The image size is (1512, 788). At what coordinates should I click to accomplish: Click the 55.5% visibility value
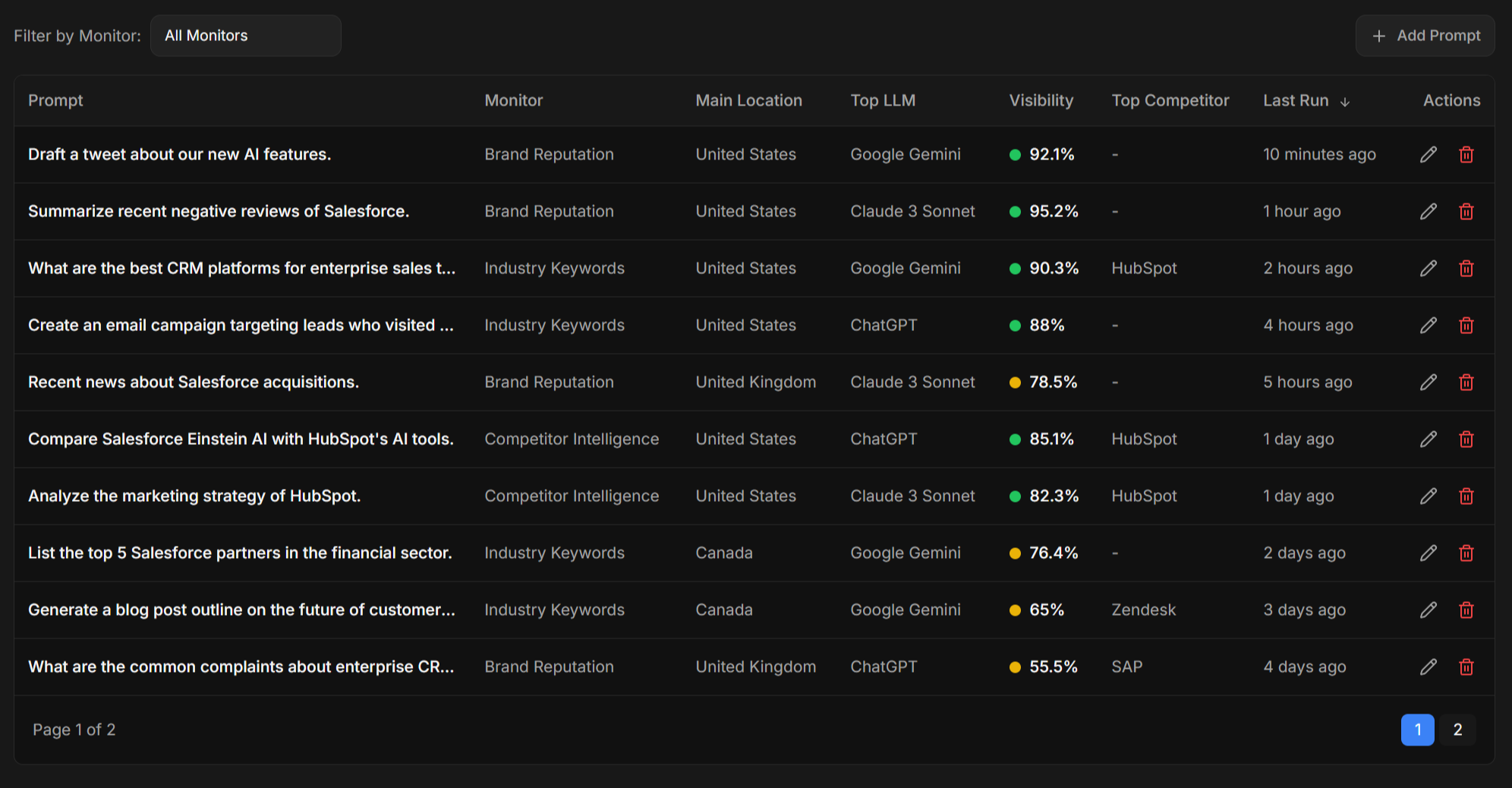[1054, 667]
